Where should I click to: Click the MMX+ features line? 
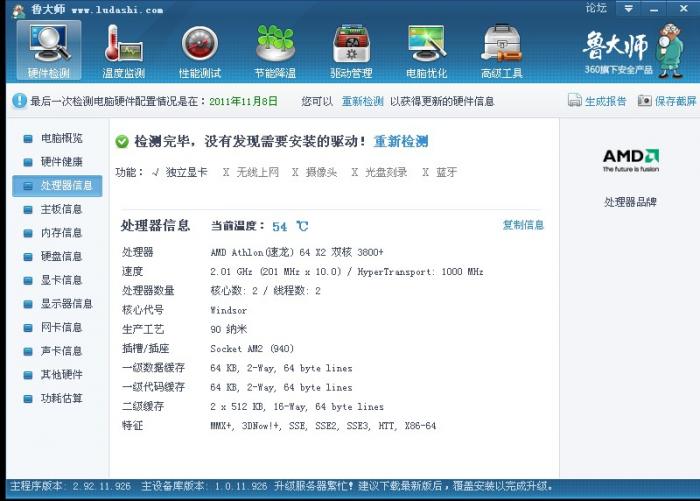[x=323, y=426]
